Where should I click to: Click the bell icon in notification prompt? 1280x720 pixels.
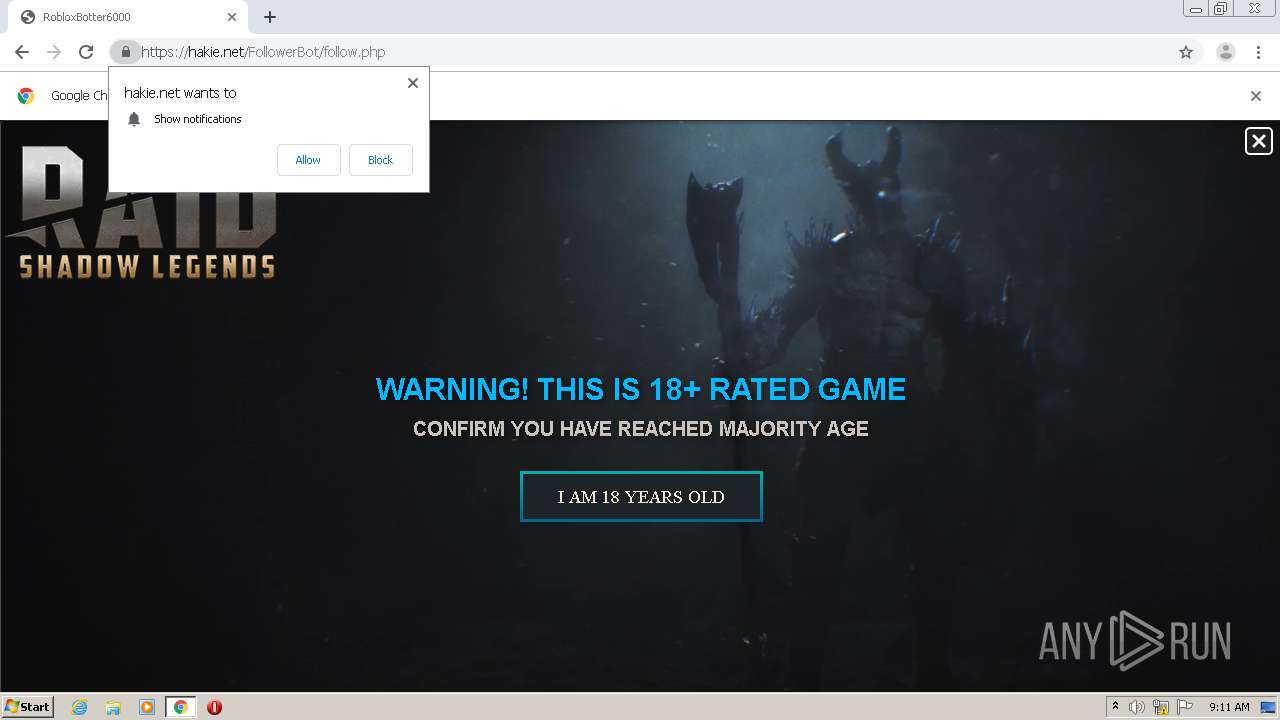pos(134,119)
